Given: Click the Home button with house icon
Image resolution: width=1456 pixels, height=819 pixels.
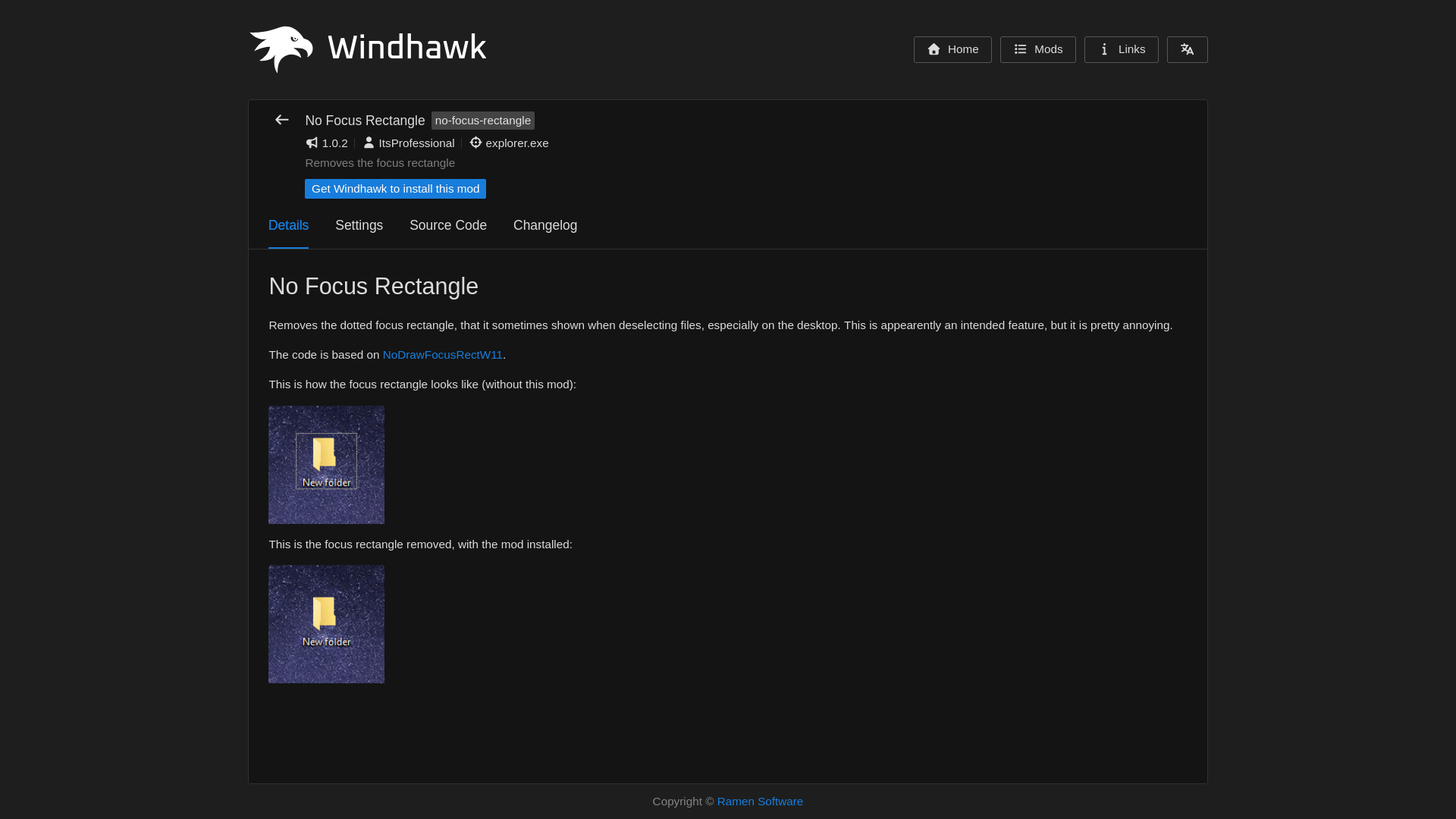Looking at the screenshot, I should (x=952, y=49).
